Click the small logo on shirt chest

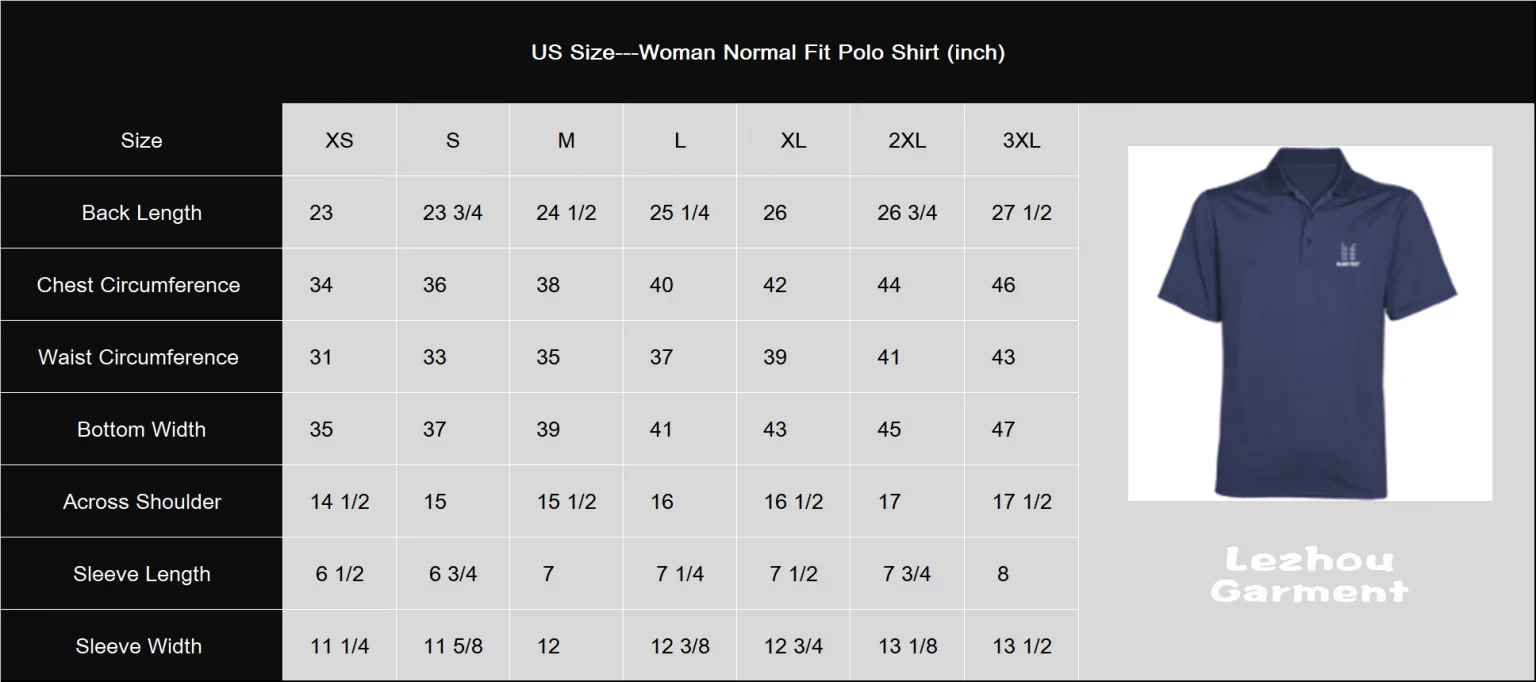(x=1346, y=255)
